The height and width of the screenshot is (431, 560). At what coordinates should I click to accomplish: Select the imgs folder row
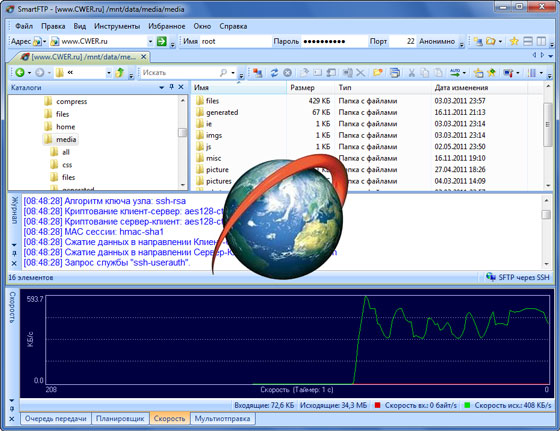[214, 135]
